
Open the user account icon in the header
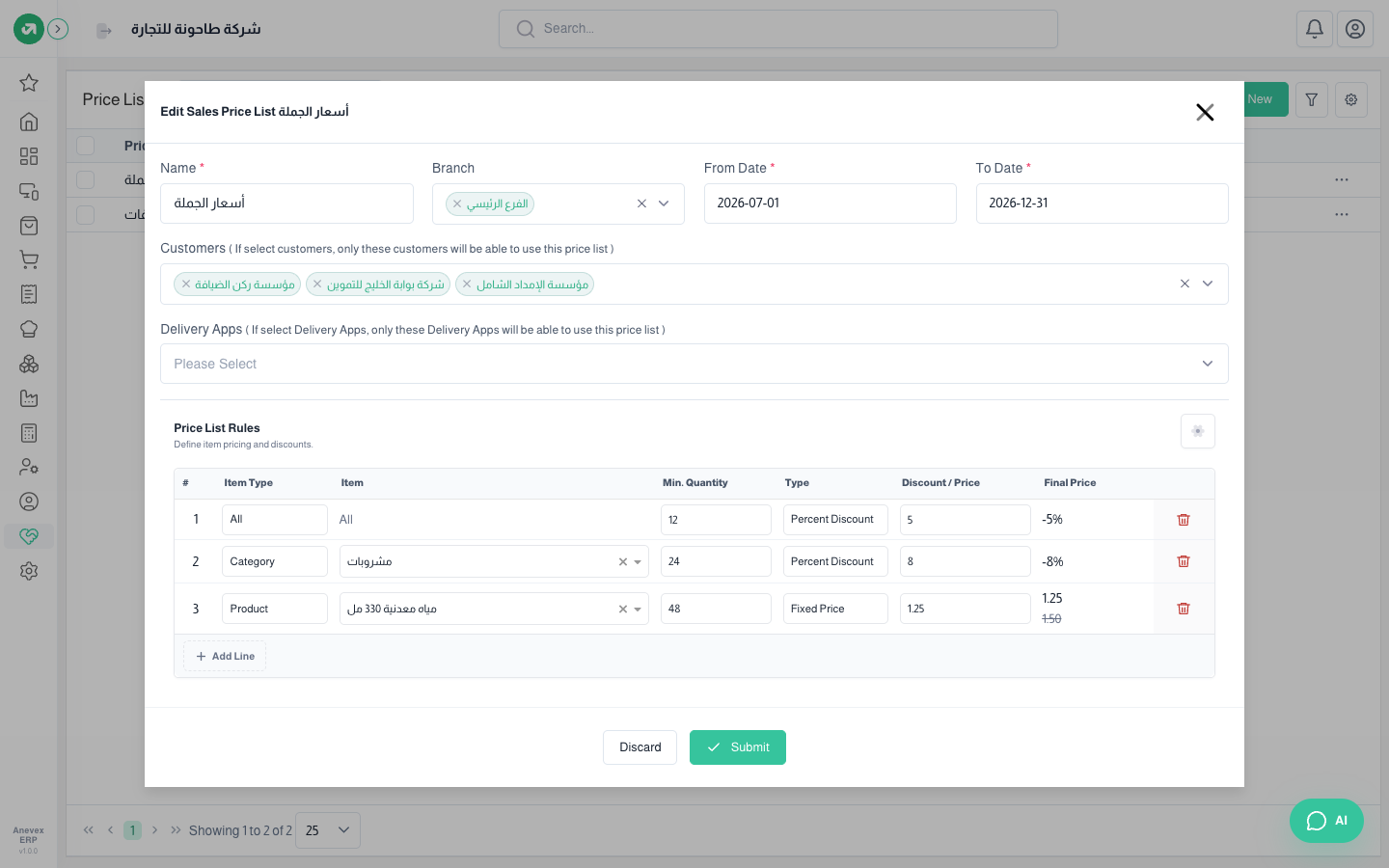click(x=1355, y=29)
